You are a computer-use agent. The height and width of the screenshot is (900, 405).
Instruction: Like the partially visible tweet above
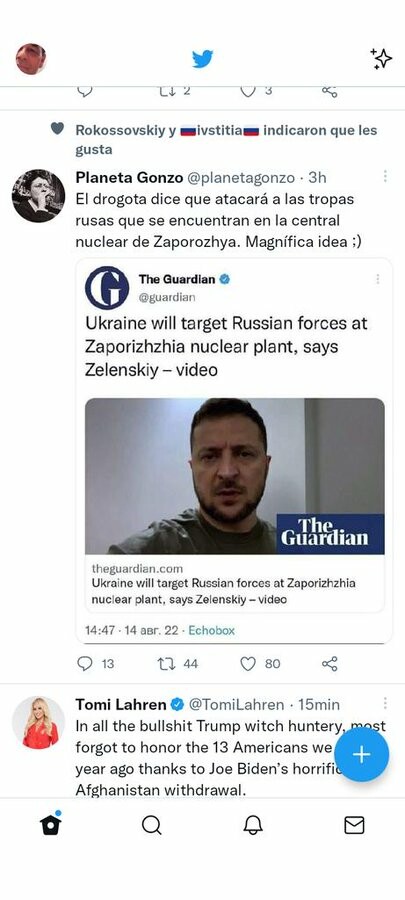pos(248,91)
